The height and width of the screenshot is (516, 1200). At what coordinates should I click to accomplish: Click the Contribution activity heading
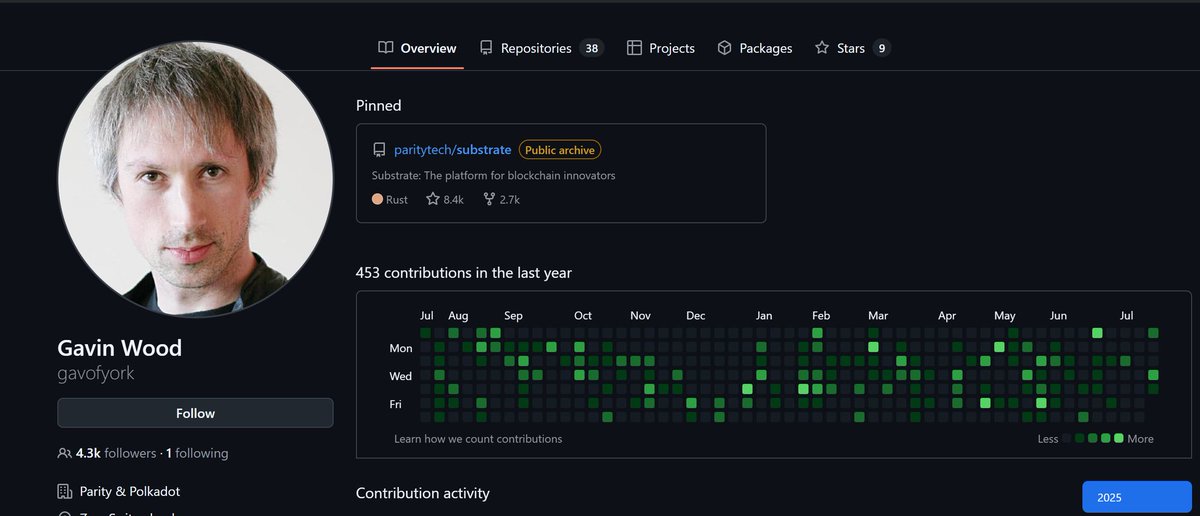(423, 493)
